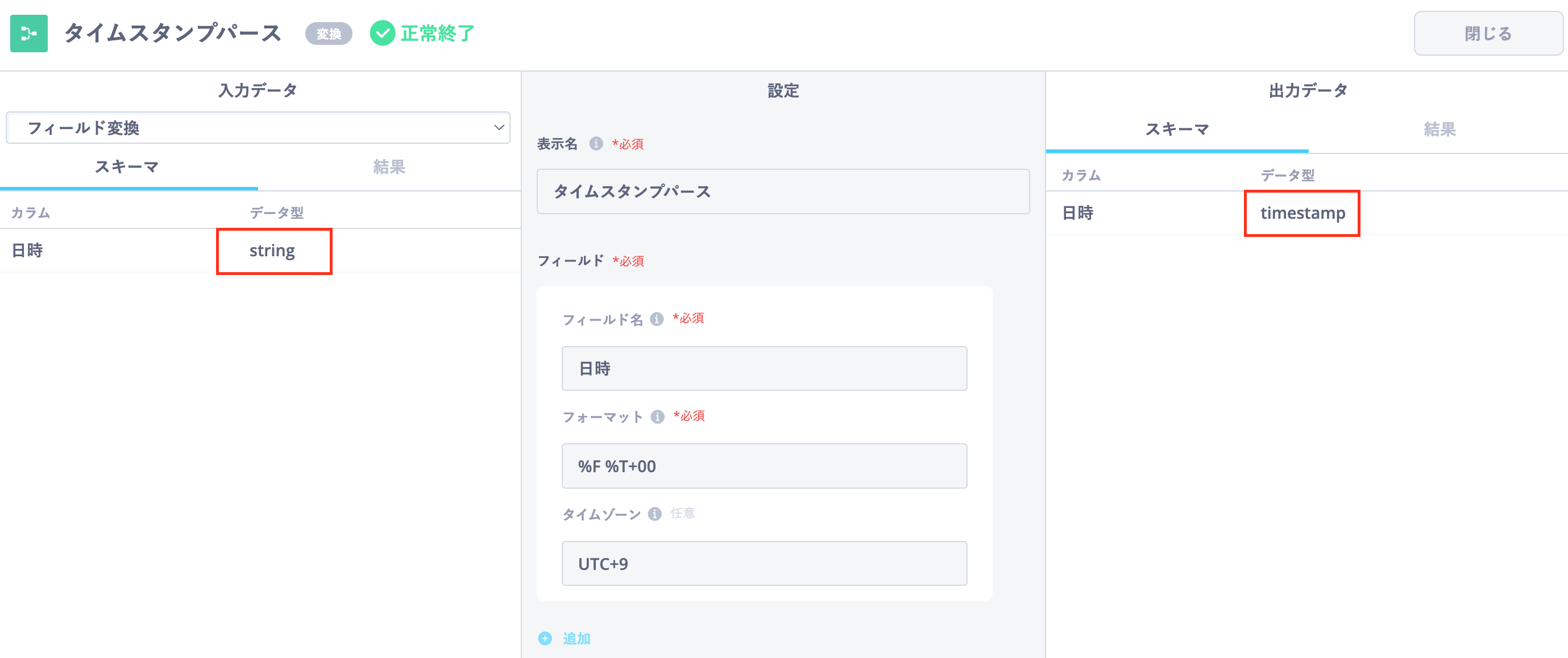
Task: Expand the timezone field showing UTC+9
Action: point(764,563)
